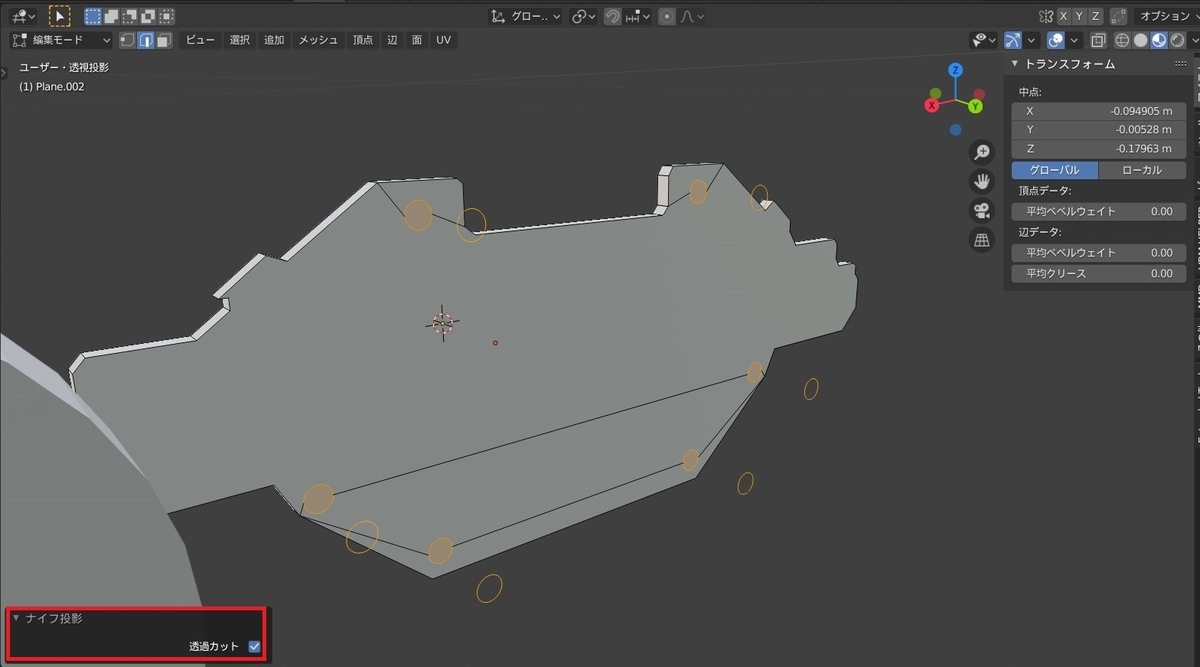Open the gizmo settings dropdown arrow
This screenshot has width=1200, height=667.
1032,40
